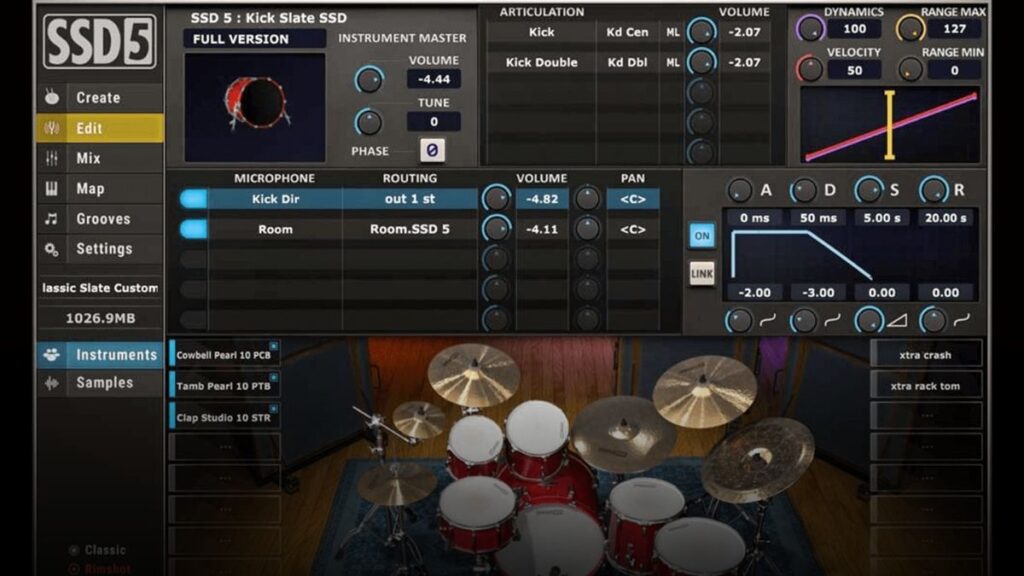This screenshot has width=1024, height=576.
Task: Select the Tamb Pearl 10 PTB slot
Action: 225,386
